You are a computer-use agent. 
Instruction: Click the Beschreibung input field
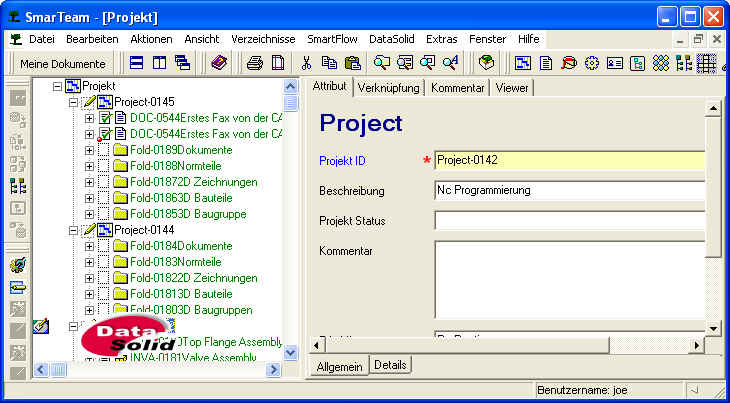569,190
